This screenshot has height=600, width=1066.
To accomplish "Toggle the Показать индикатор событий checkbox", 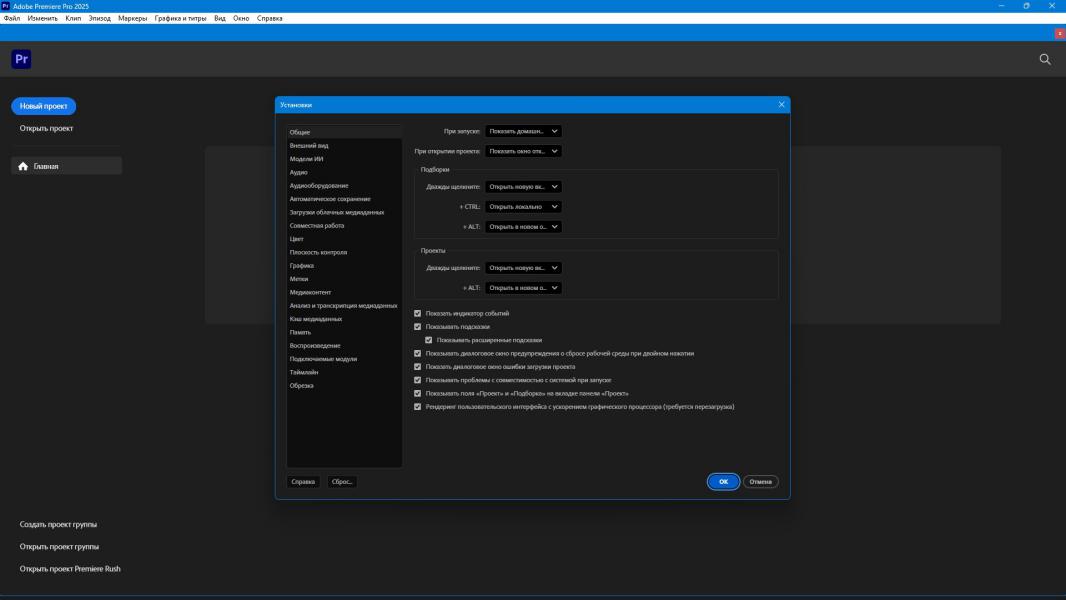I will coord(418,313).
